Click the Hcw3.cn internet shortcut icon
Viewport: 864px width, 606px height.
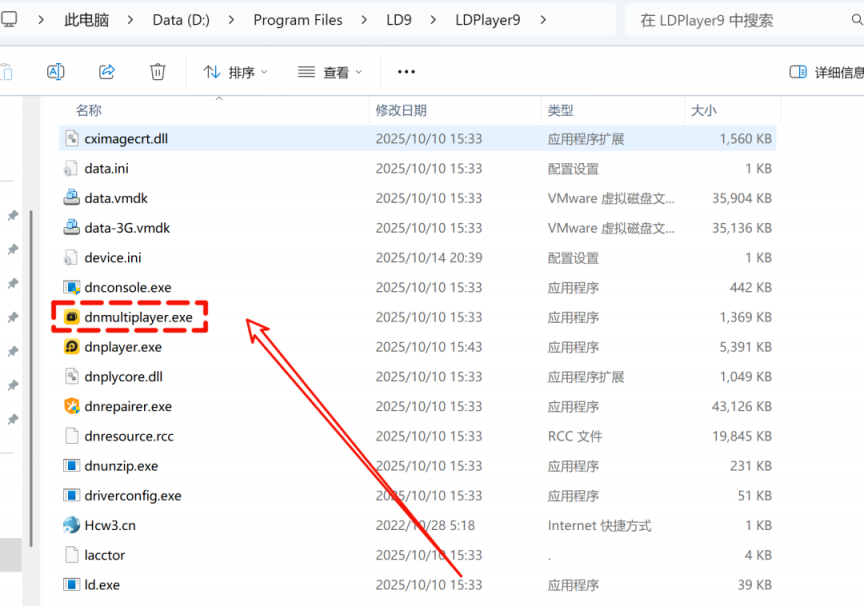(72, 525)
